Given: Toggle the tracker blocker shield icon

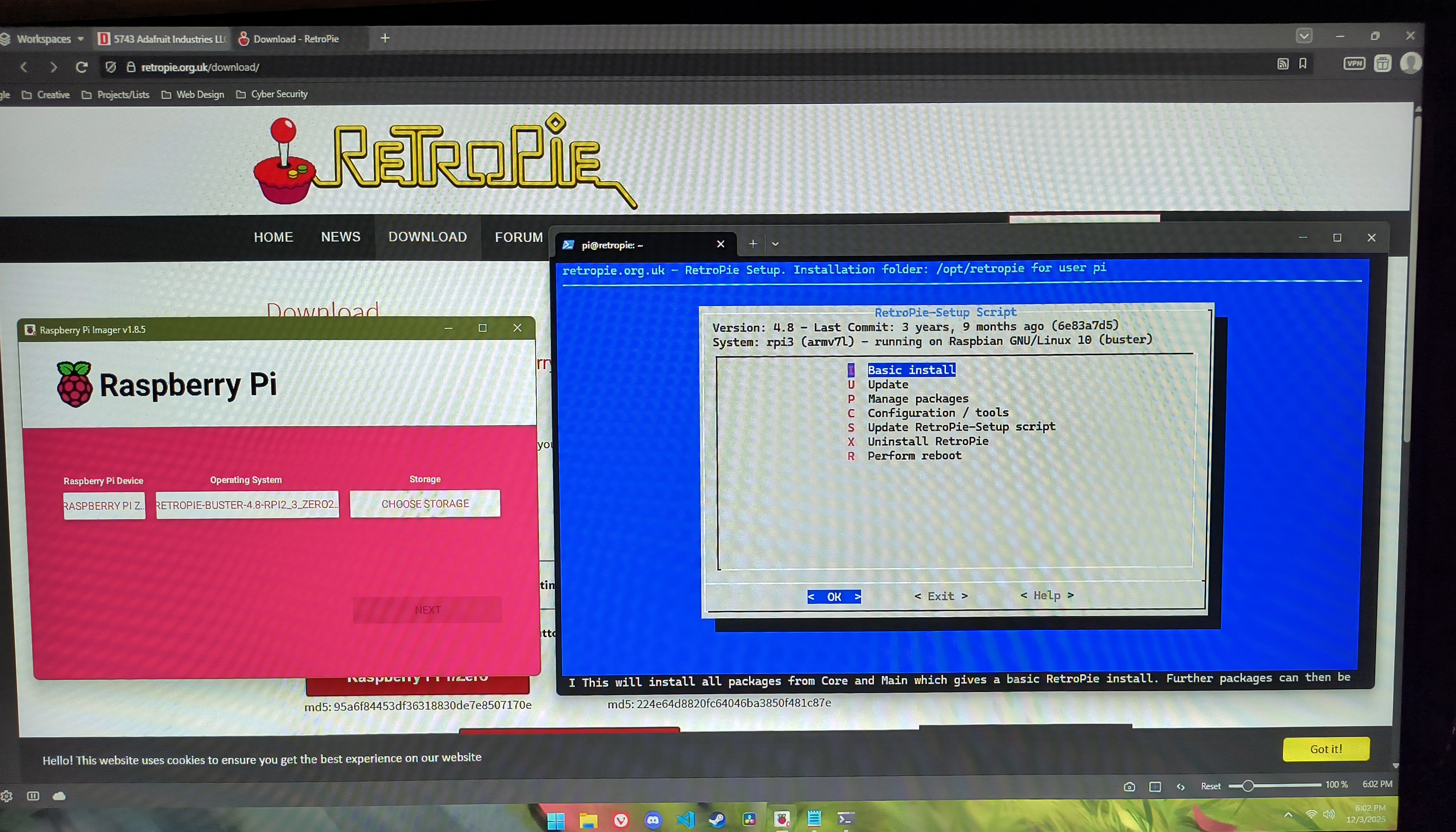Looking at the screenshot, I should point(111,68).
